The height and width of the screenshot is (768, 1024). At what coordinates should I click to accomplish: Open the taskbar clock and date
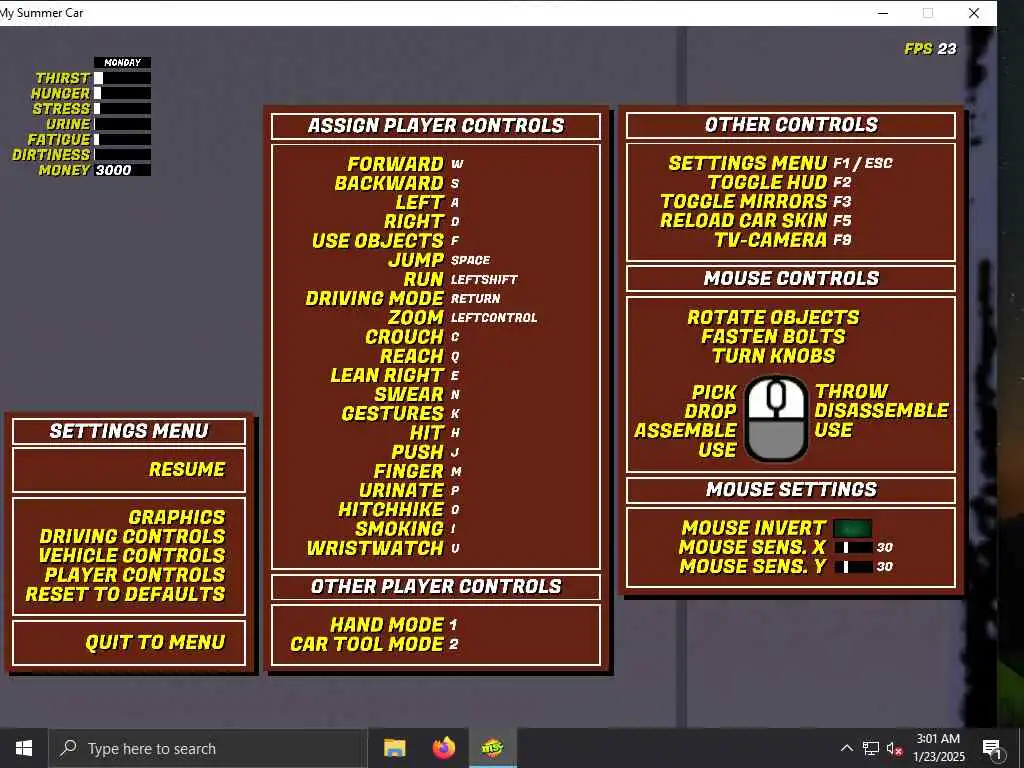pos(938,748)
